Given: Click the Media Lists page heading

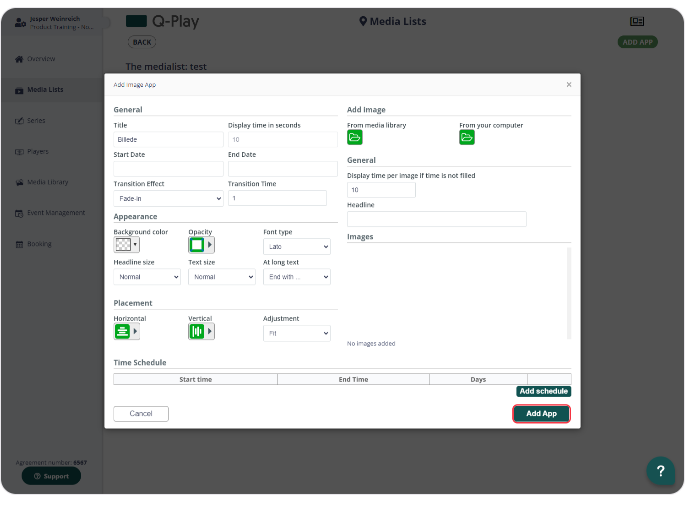Looking at the screenshot, I should (x=398, y=21).
